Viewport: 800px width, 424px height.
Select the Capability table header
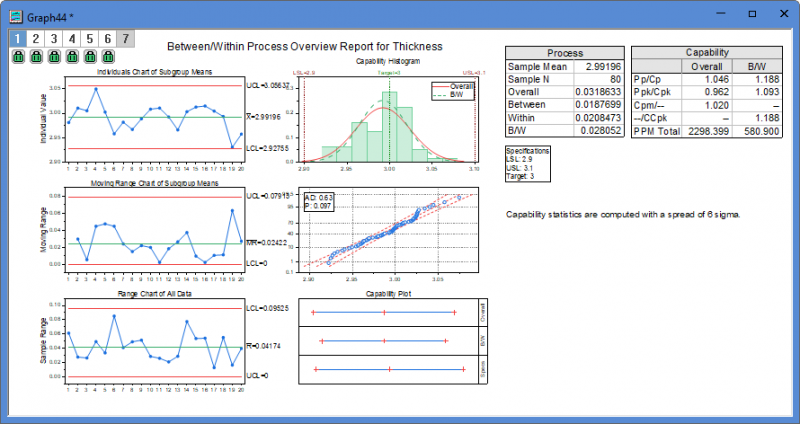coord(713,52)
